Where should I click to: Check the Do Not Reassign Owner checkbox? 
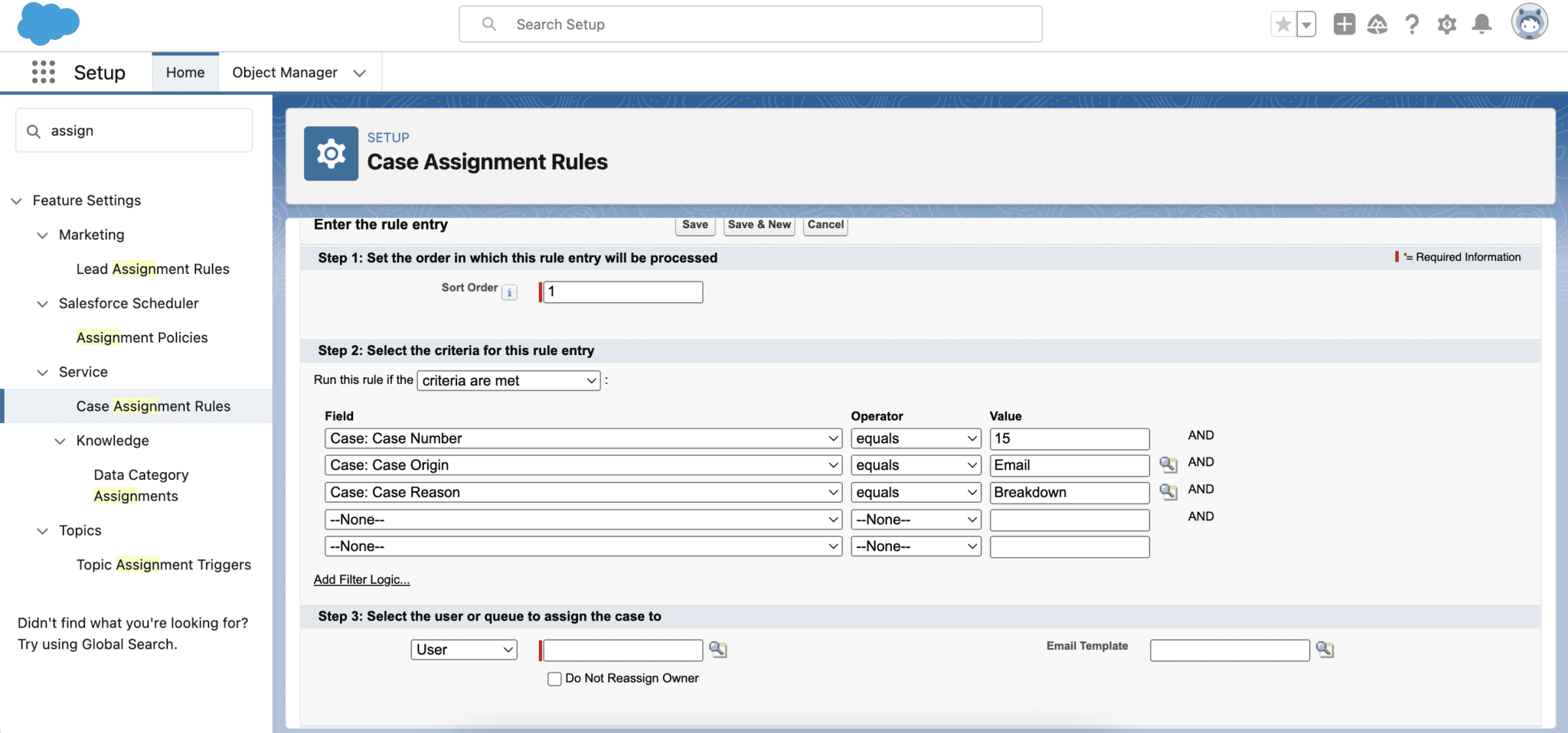coord(554,678)
